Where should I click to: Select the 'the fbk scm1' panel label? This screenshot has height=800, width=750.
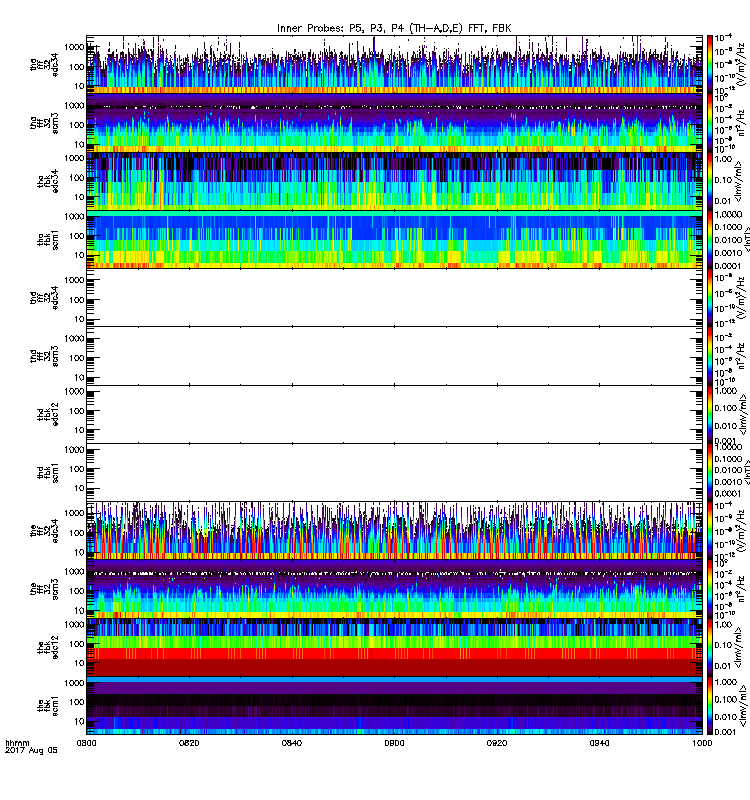[x=48, y=706]
